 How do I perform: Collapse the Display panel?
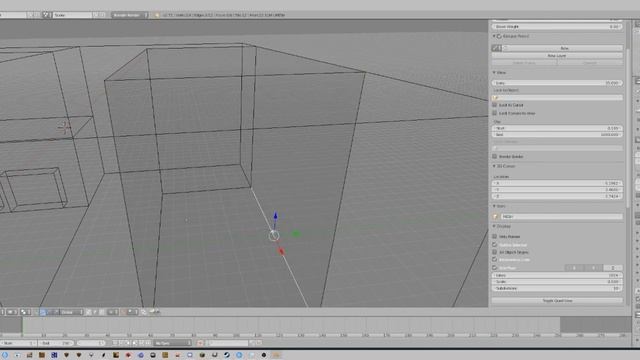(x=494, y=226)
